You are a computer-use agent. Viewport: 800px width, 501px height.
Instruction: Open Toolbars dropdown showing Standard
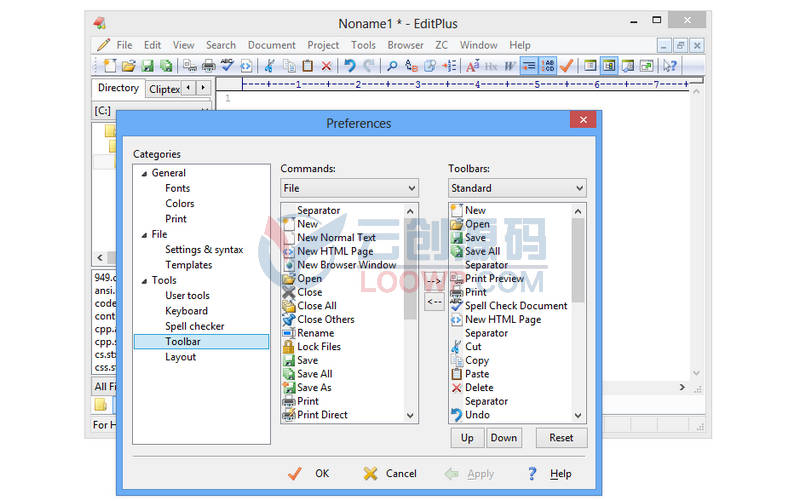click(x=517, y=188)
